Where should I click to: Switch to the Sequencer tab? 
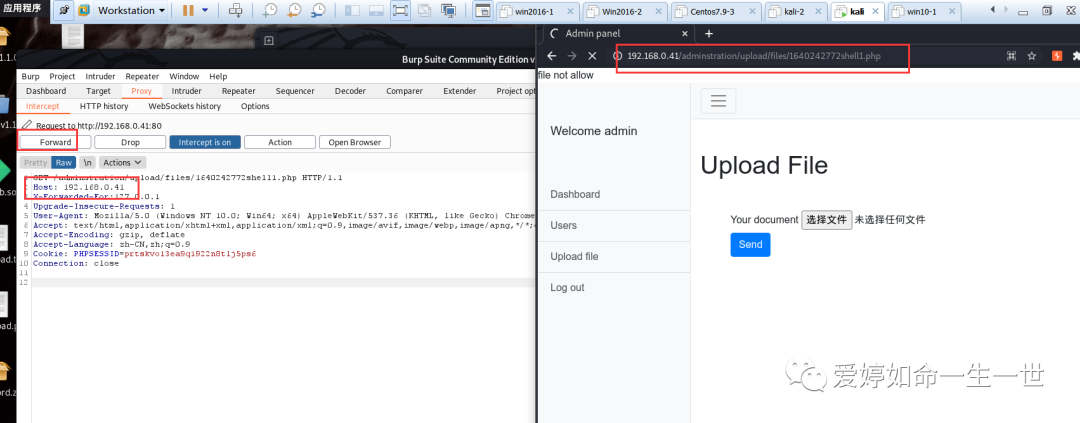click(x=295, y=91)
